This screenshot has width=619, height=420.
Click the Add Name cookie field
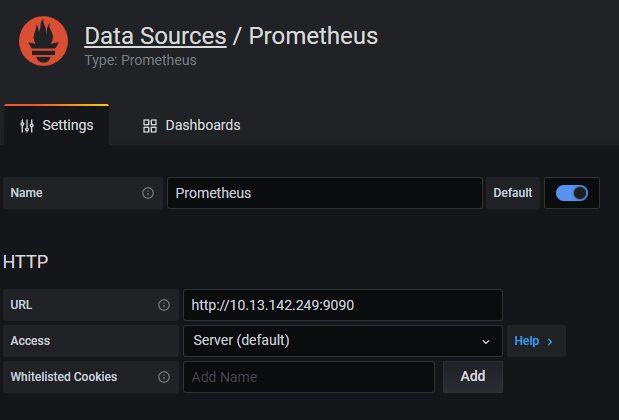[x=308, y=377]
